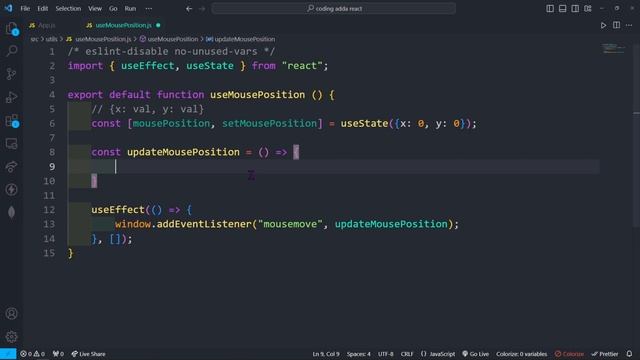The image size is (640, 360).
Task: Switch to the useMousePosition.js tab
Action: (x=119, y=25)
